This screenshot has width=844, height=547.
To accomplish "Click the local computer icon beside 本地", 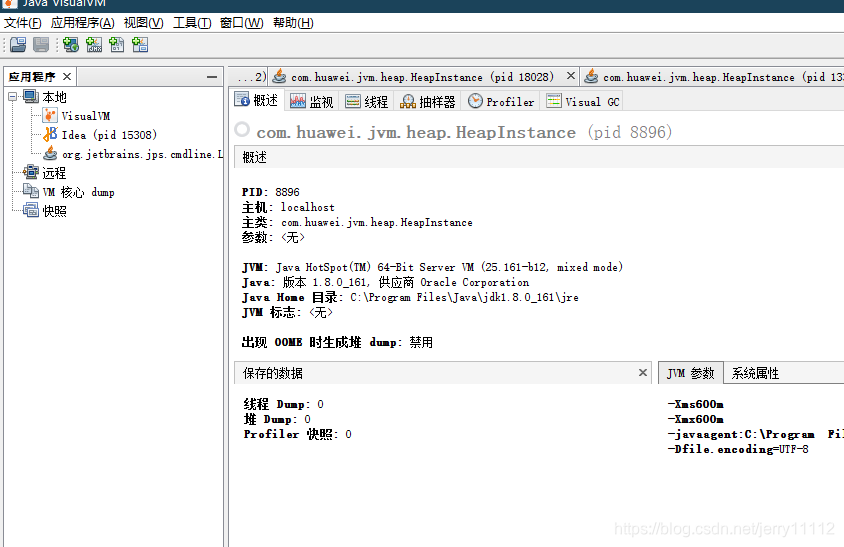I will tap(31, 96).
